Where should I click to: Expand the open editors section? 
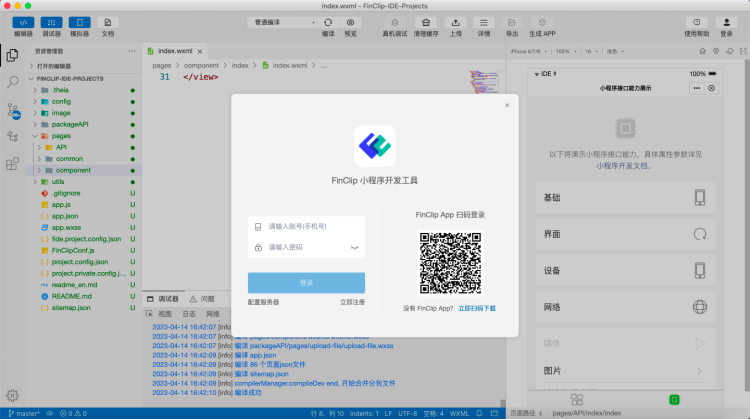84,66
